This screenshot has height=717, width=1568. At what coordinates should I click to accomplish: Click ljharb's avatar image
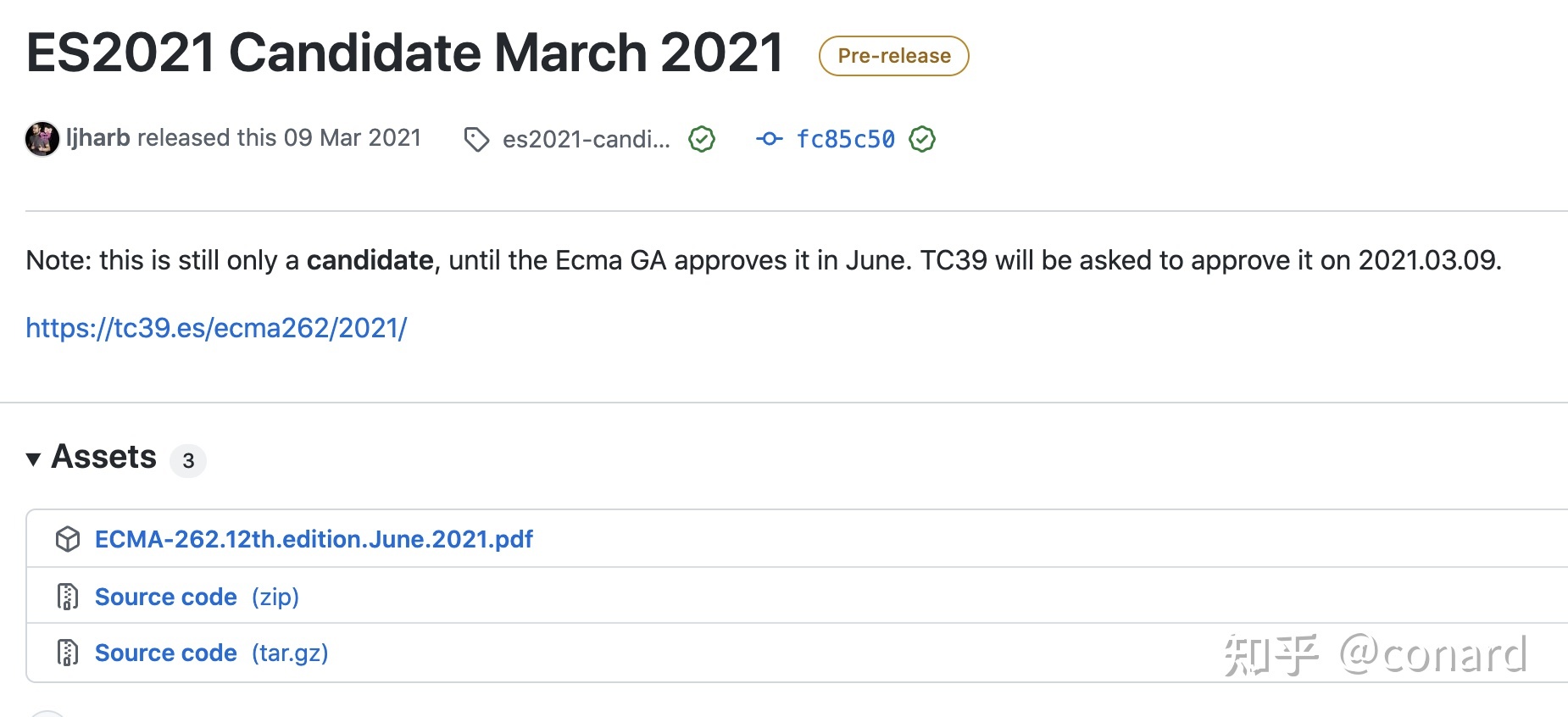coord(42,138)
